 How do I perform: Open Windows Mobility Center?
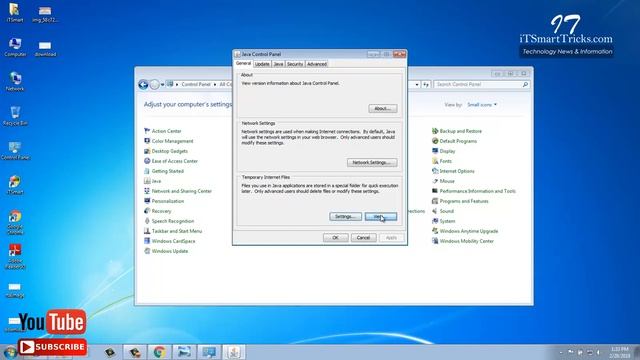[463, 241]
